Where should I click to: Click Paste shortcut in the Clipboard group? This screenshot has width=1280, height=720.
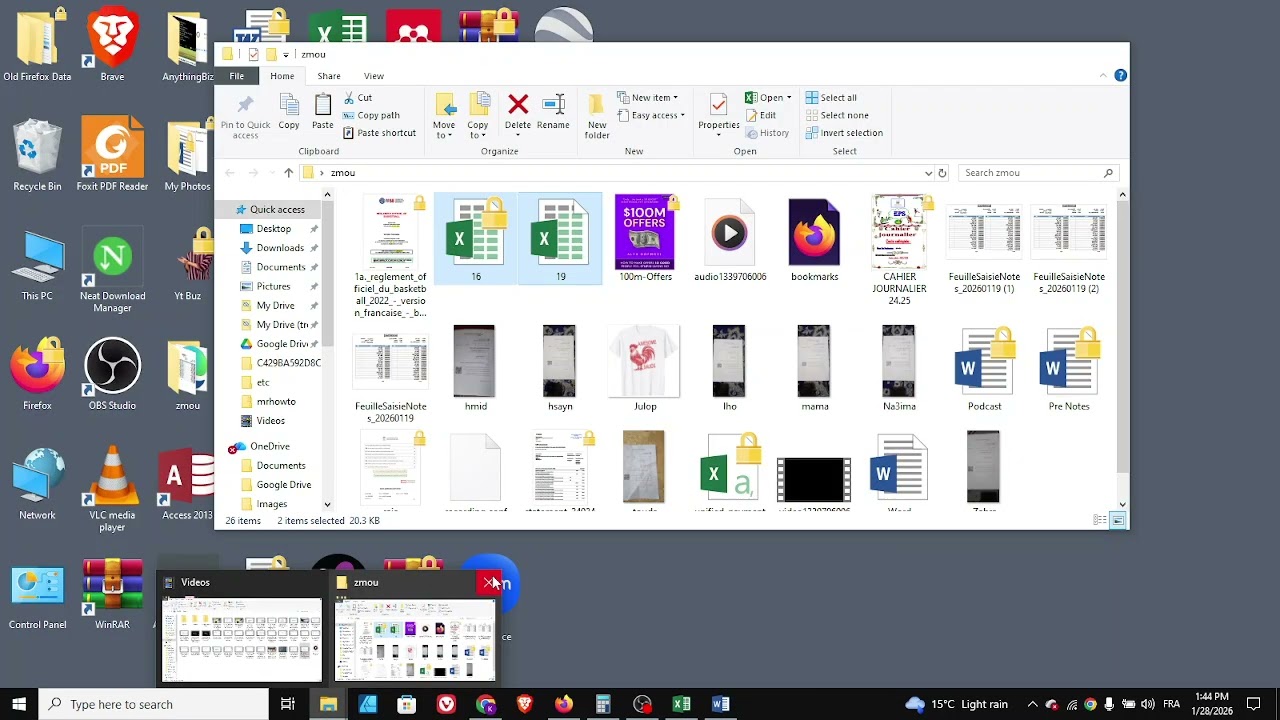click(379, 133)
